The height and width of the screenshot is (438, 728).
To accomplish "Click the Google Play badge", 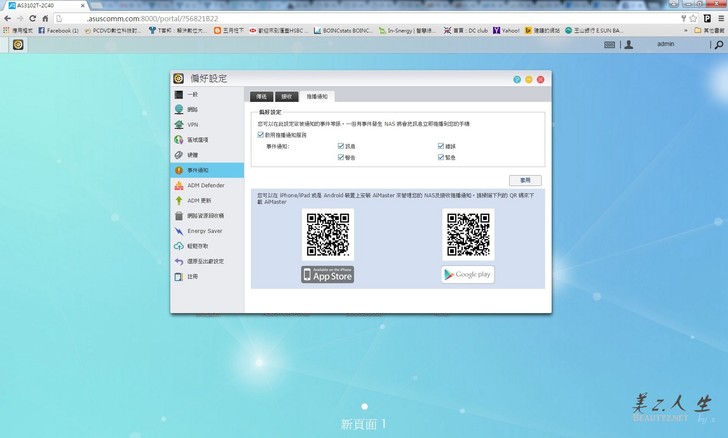I will point(468,275).
